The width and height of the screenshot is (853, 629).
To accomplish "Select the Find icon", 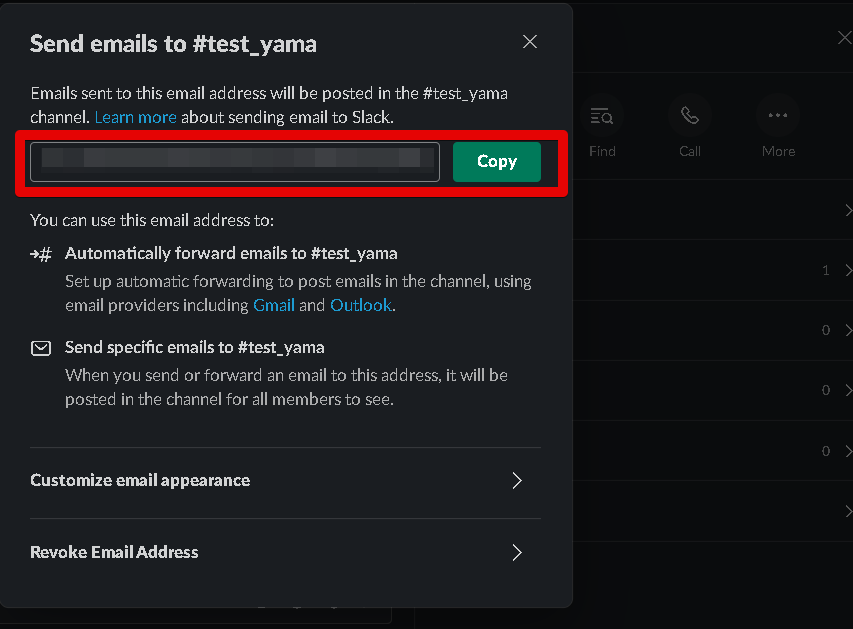I will pos(603,115).
